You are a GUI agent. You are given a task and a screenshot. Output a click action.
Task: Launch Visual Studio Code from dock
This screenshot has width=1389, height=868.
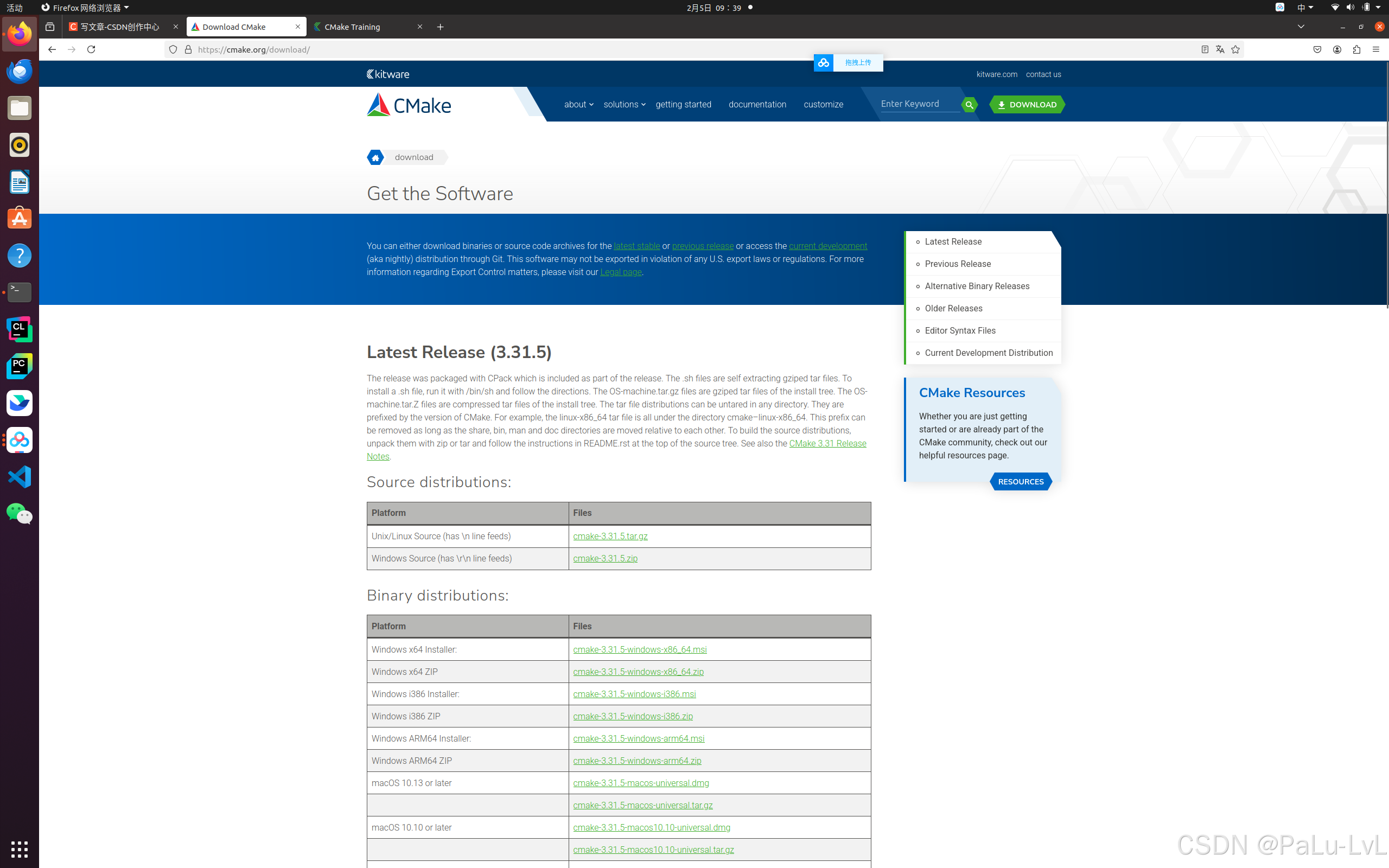[20, 476]
